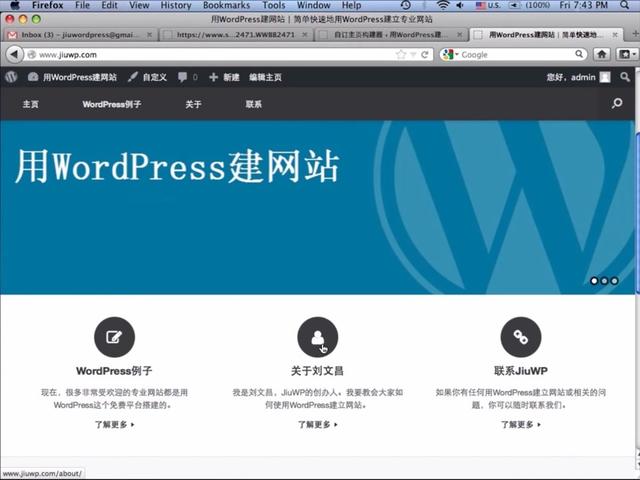This screenshot has height=480, width=640.
Task: Open the History menu
Action: (x=176, y=5)
